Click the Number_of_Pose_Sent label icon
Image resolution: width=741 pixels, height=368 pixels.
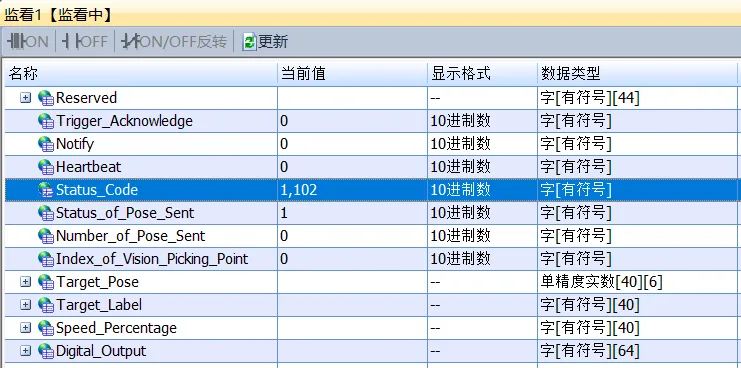pyautogui.click(x=46, y=236)
